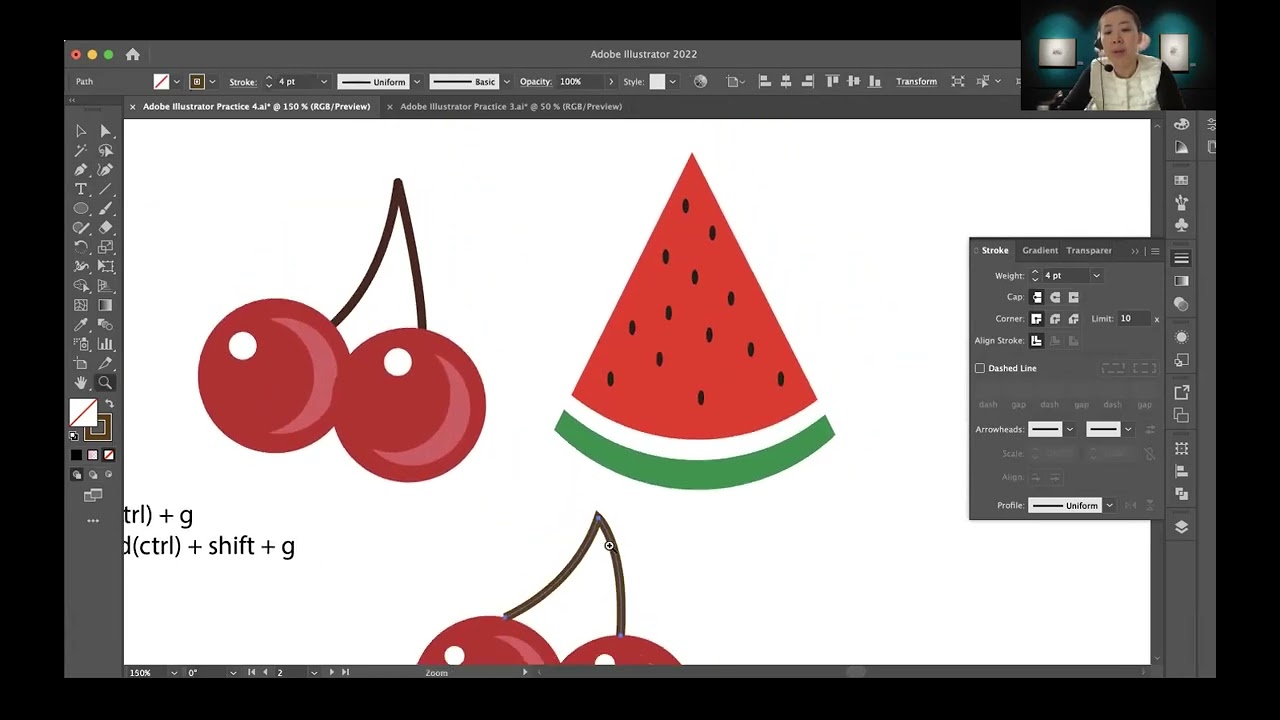Select the Line Segment tool
The height and width of the screenshot is (720, 1280).
coord(105,189)
